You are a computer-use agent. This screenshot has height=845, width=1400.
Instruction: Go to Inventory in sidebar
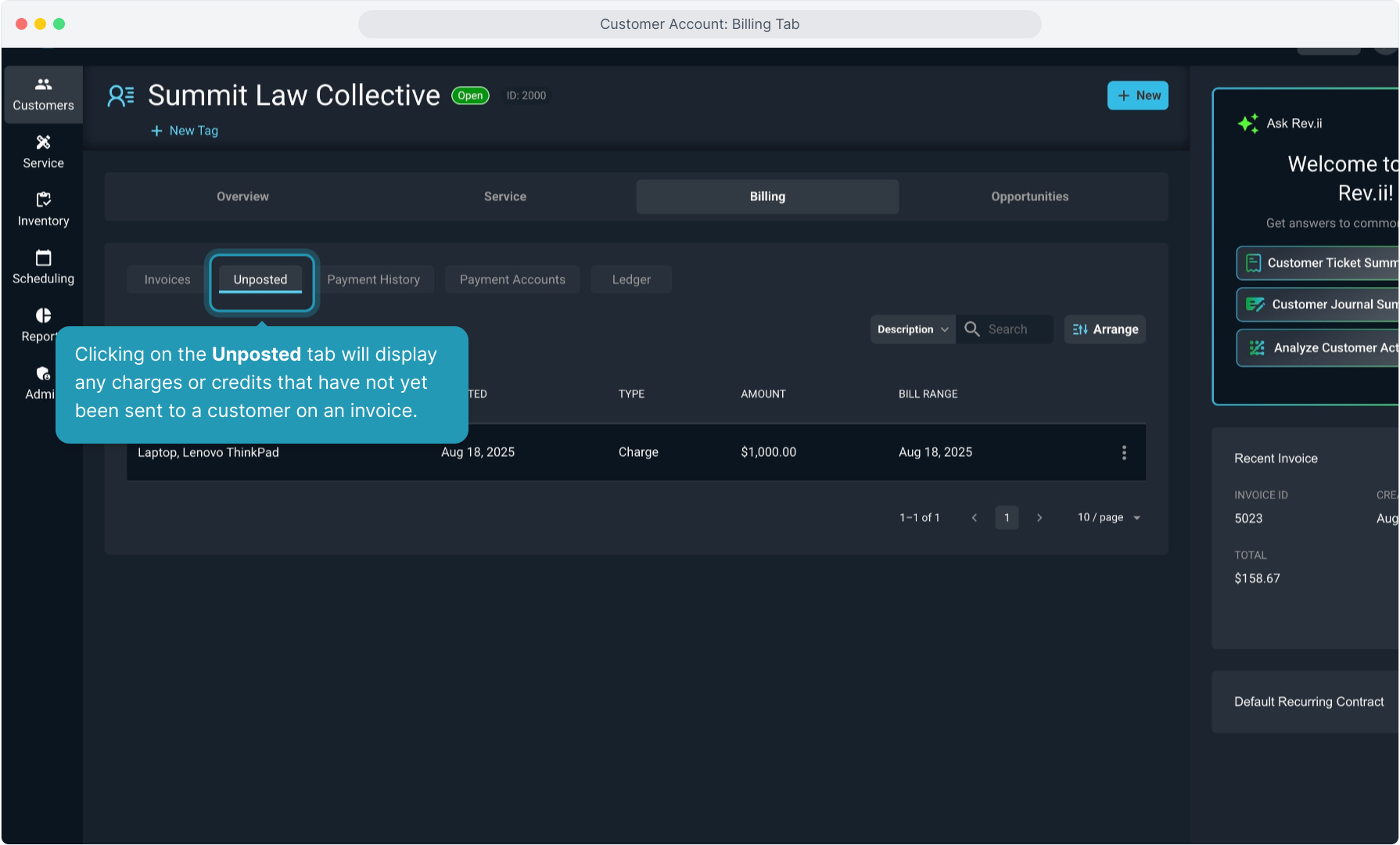point(43,210)
